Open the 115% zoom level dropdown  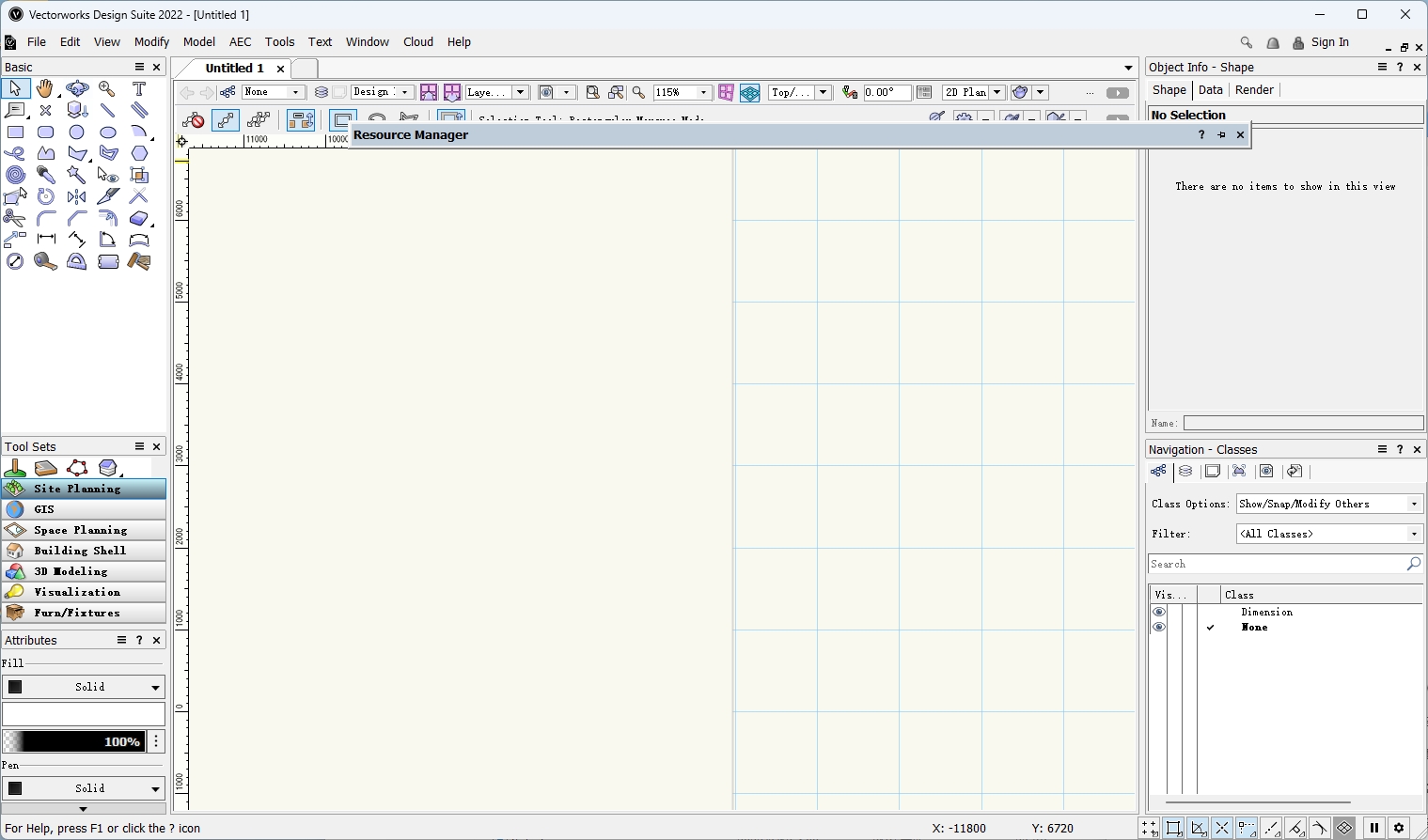point(703,92)
